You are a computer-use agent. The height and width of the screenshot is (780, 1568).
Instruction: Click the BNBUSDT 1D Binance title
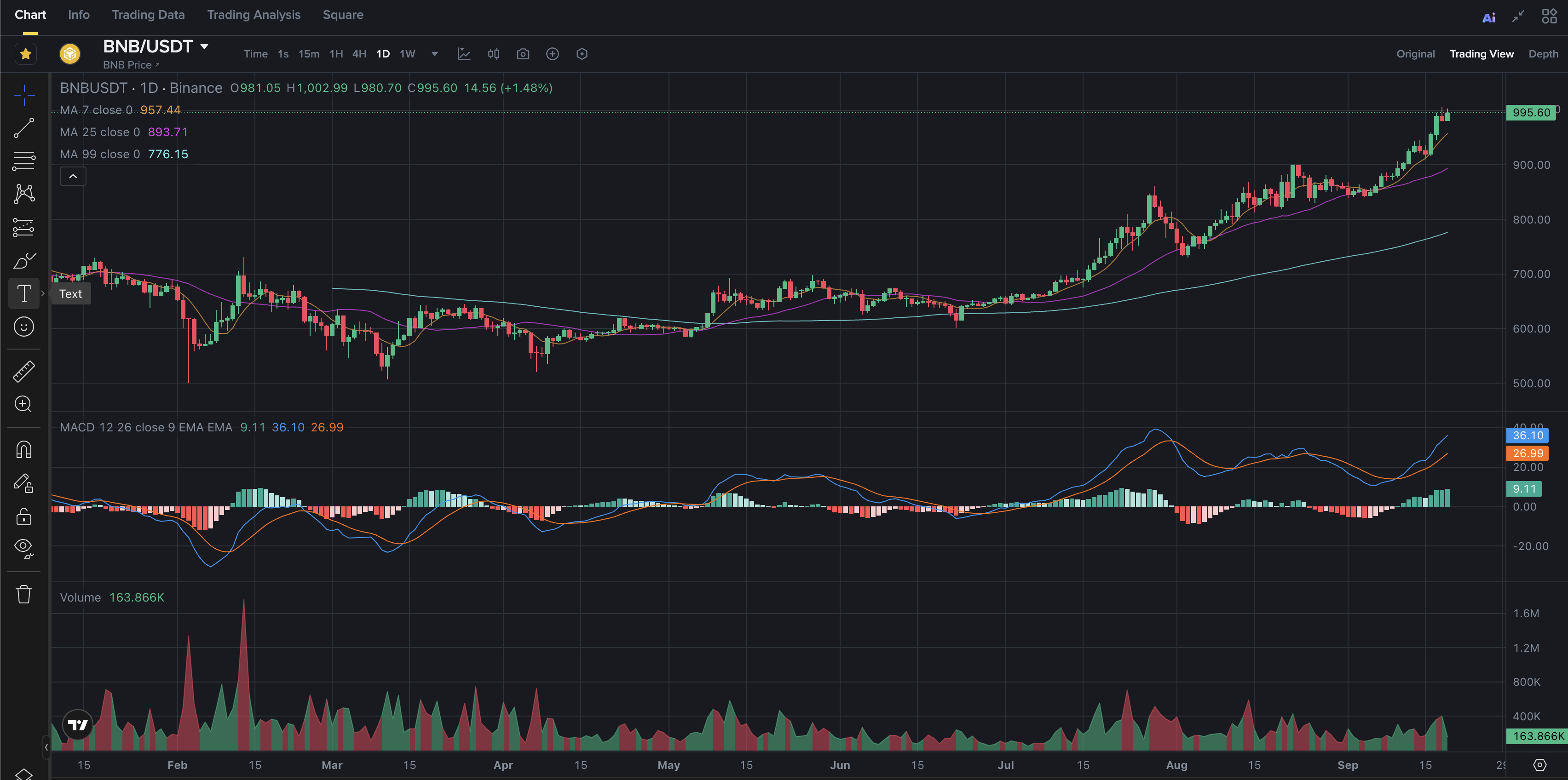141,88
